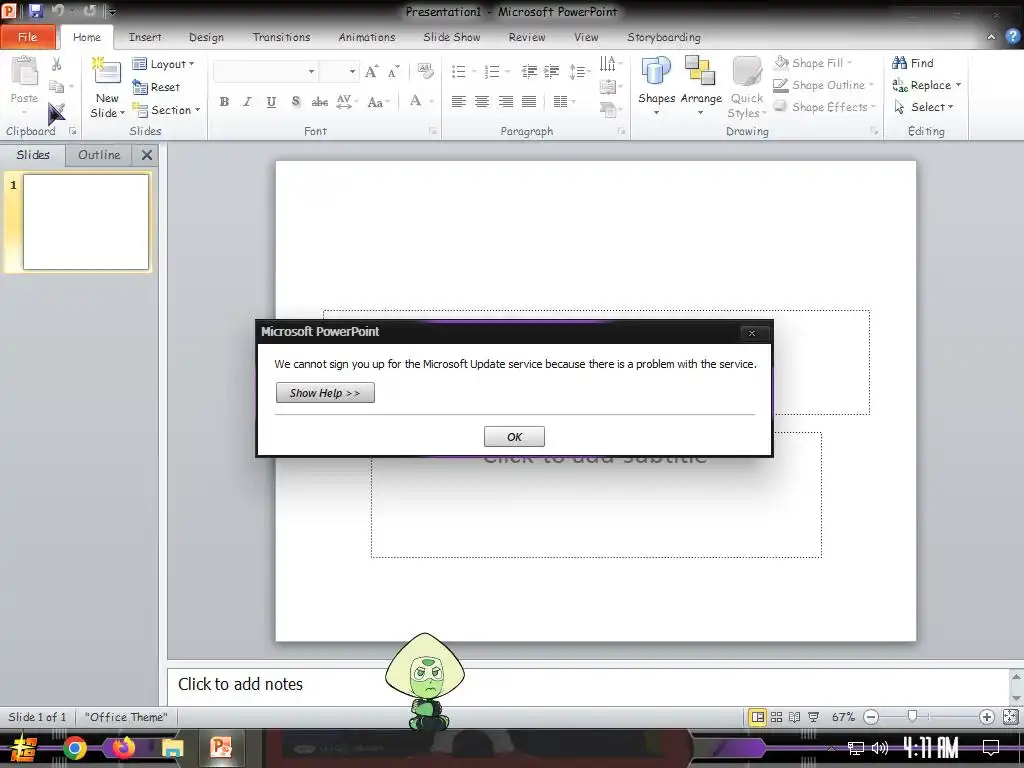Open the Layout dropdown
The image size is (1024, 768).
[x=163, y=64]
